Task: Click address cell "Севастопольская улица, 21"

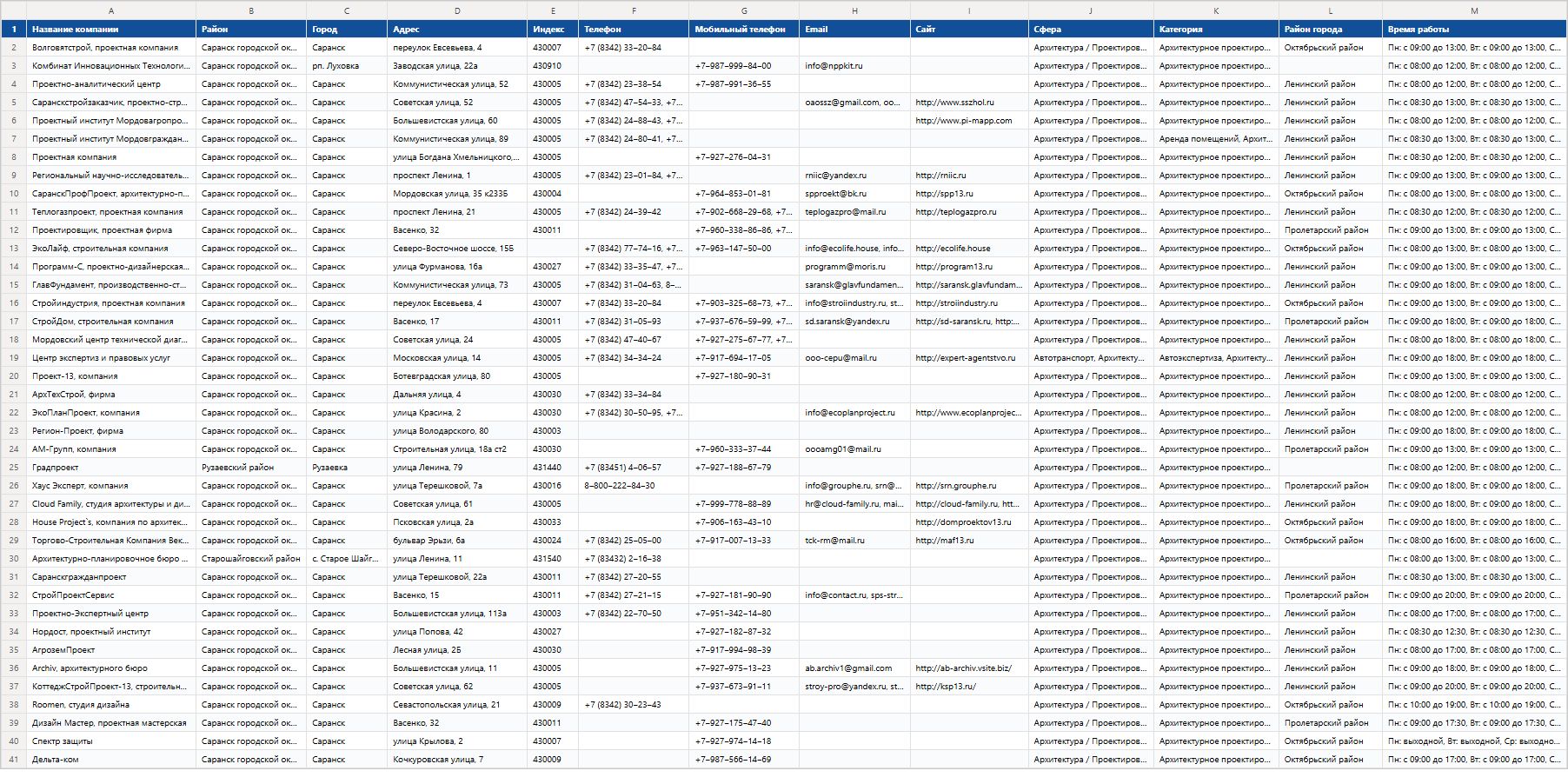Action: click(457, 705)
